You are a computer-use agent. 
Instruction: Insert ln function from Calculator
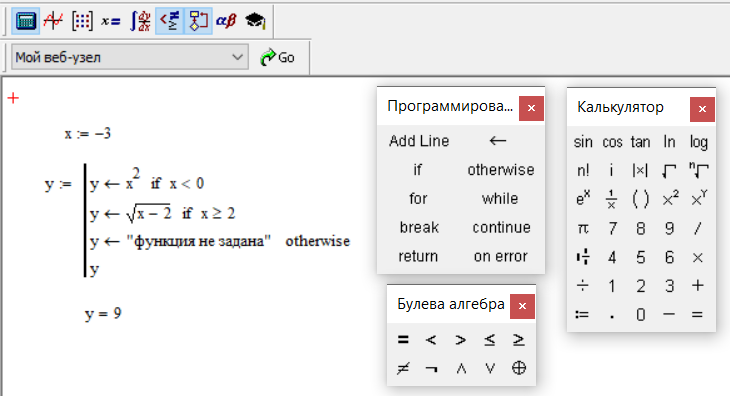tap(669, 142)
